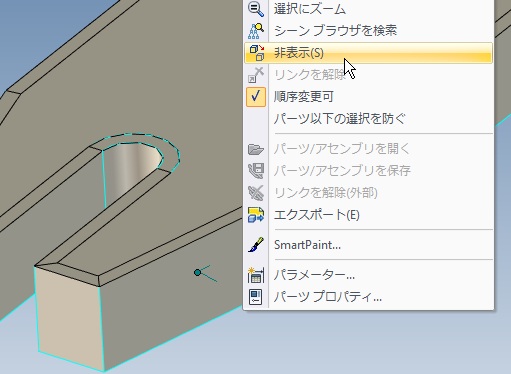511x374 pixels.
Task: Click the パラメーター table icon
Action: point(256,275)
